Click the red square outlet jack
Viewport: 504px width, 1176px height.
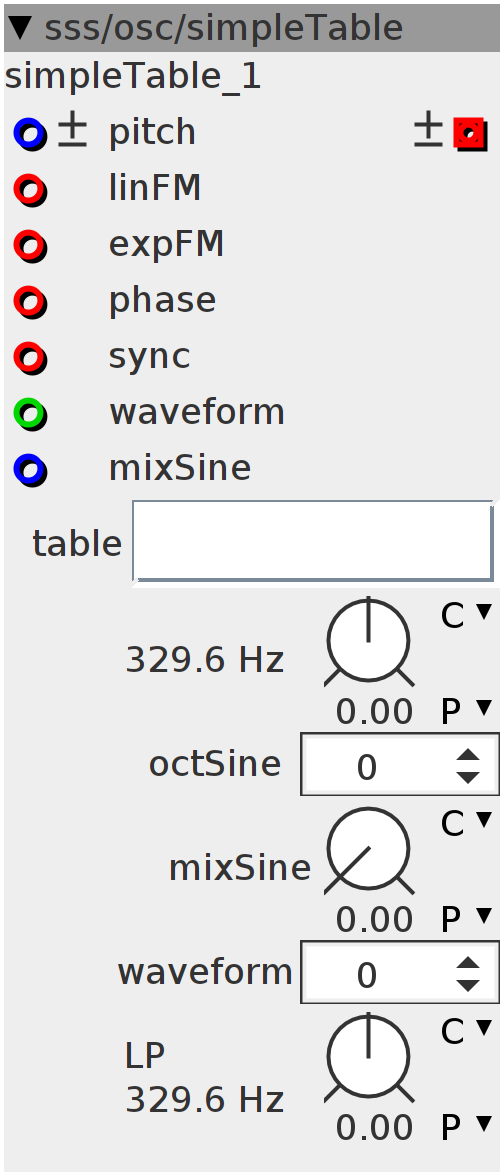470,135
